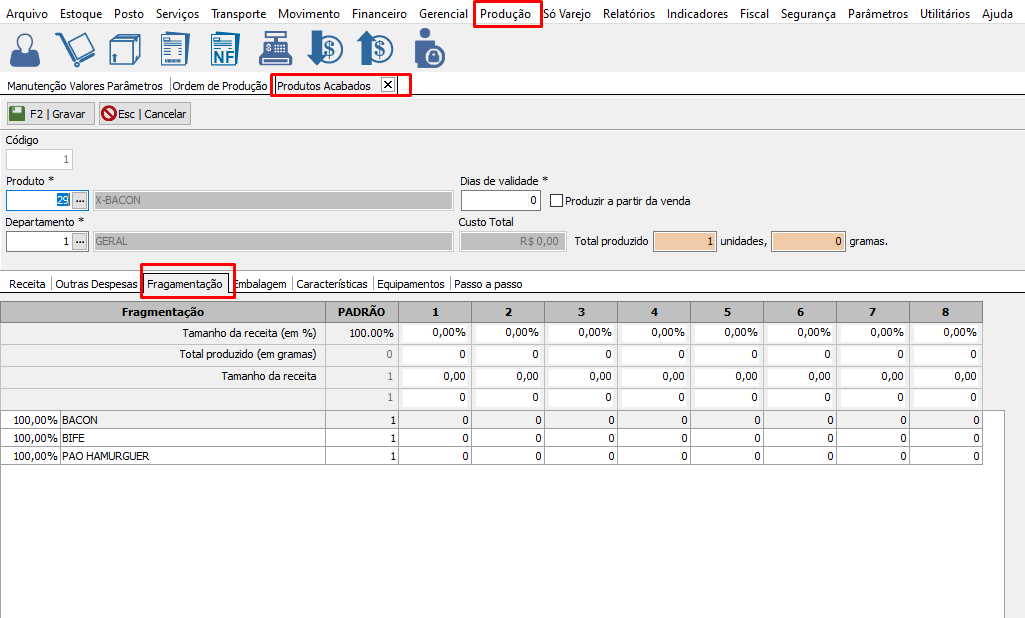Click the NF fiscal note icon
The image size is (1025, 618).
224,49
